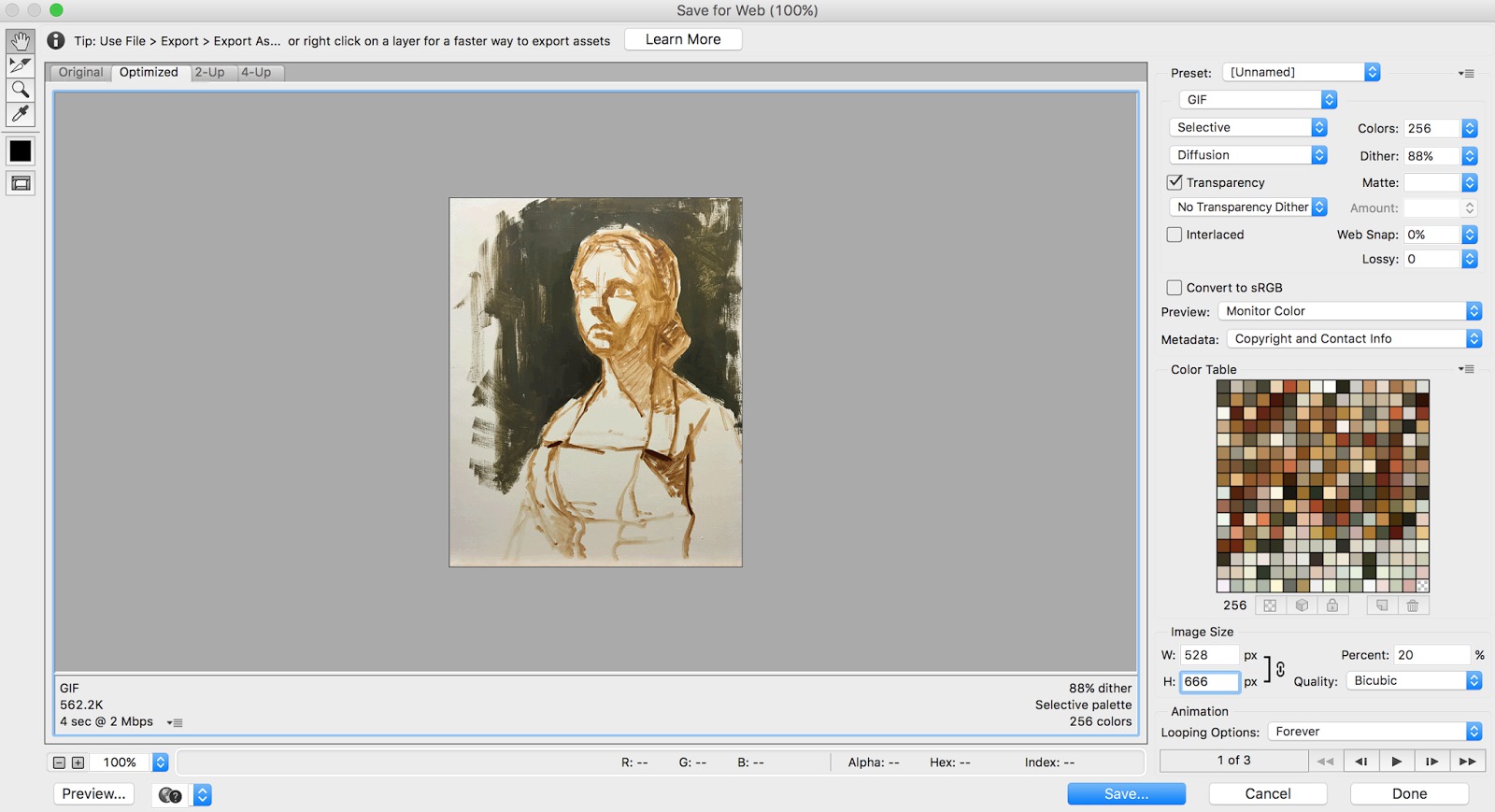1495x812 pixels.
Task: Open the connection speed menu icon
Action: 175,722
